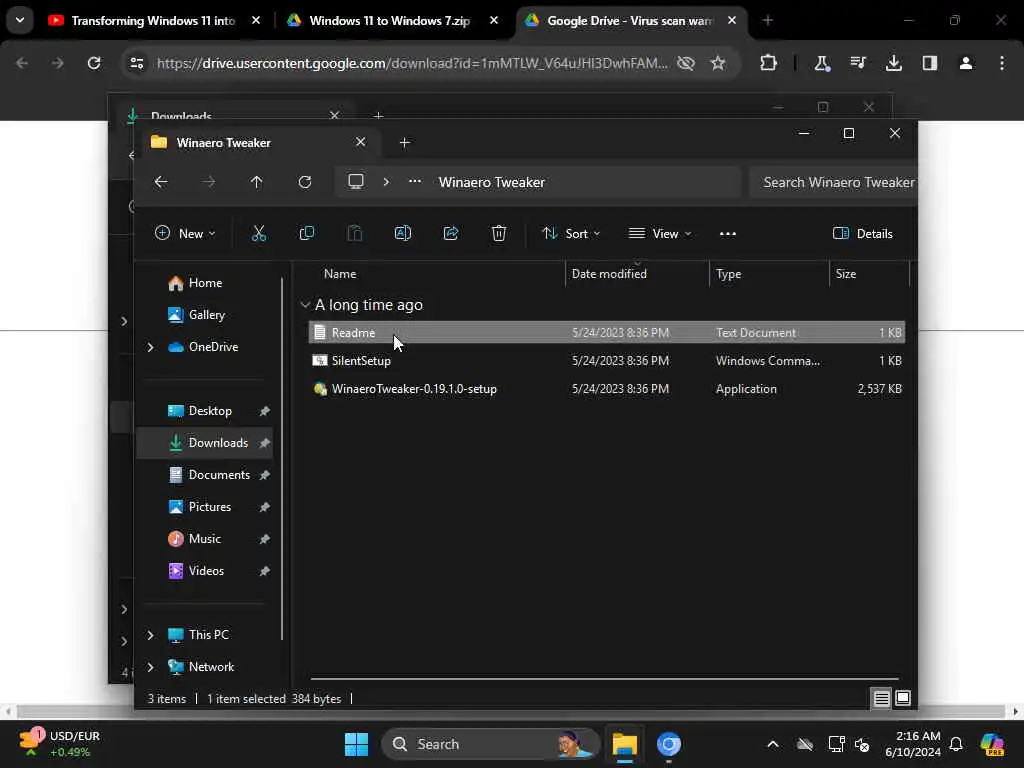Click the PC monitor icon in address bar
Image resolution: width=1024 pixels, height=768 pixels.
(x=356, y=182)
